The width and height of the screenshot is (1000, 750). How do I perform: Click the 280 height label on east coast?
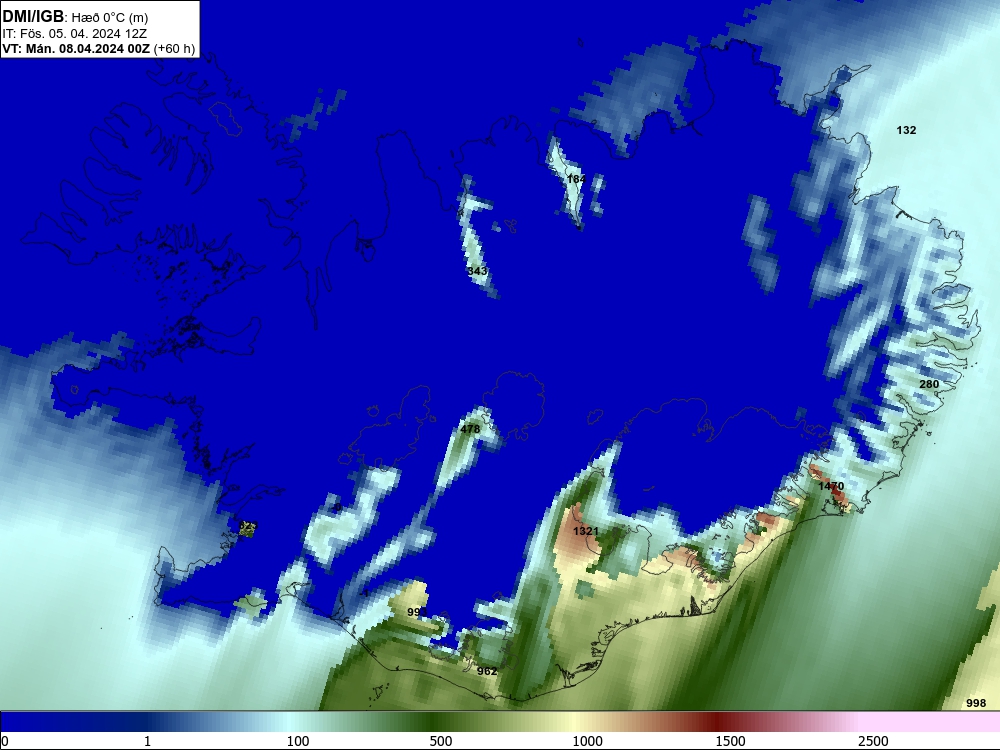pyautogui.click(x=929, y=384)
